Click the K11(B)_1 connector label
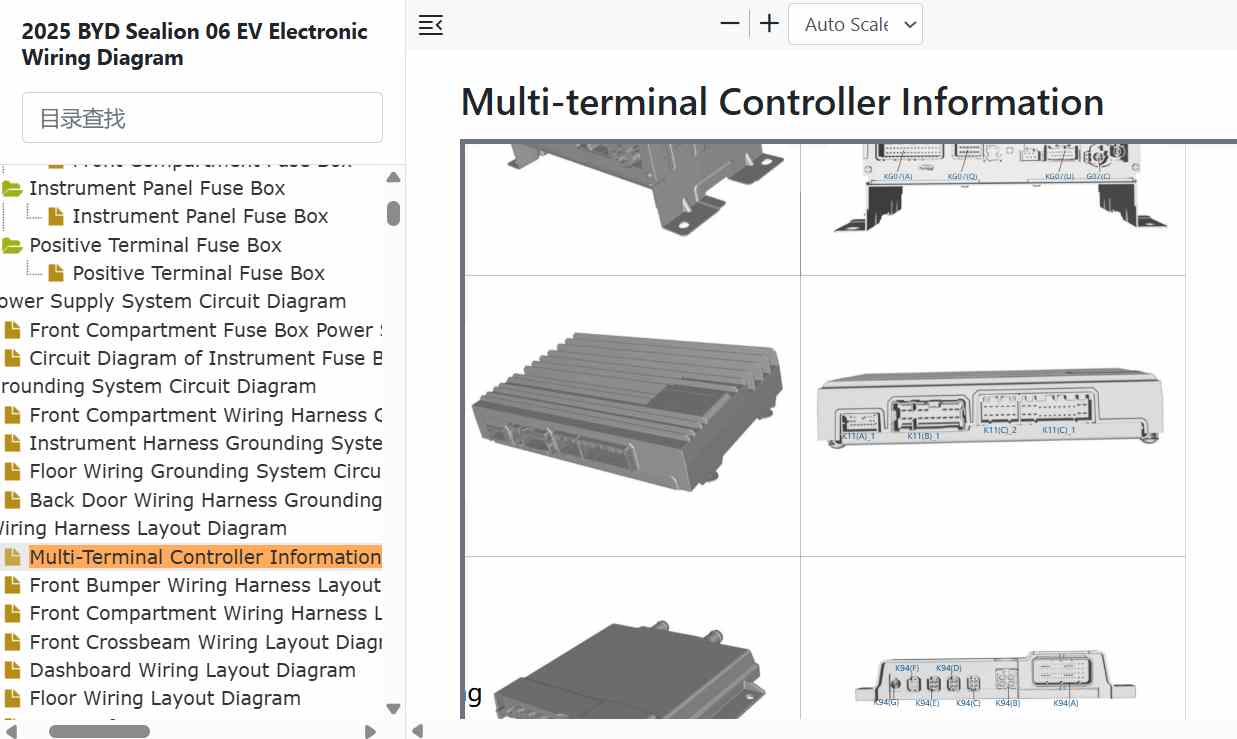The width and height of the screenshot is (1237, 739). click(923, 436)
